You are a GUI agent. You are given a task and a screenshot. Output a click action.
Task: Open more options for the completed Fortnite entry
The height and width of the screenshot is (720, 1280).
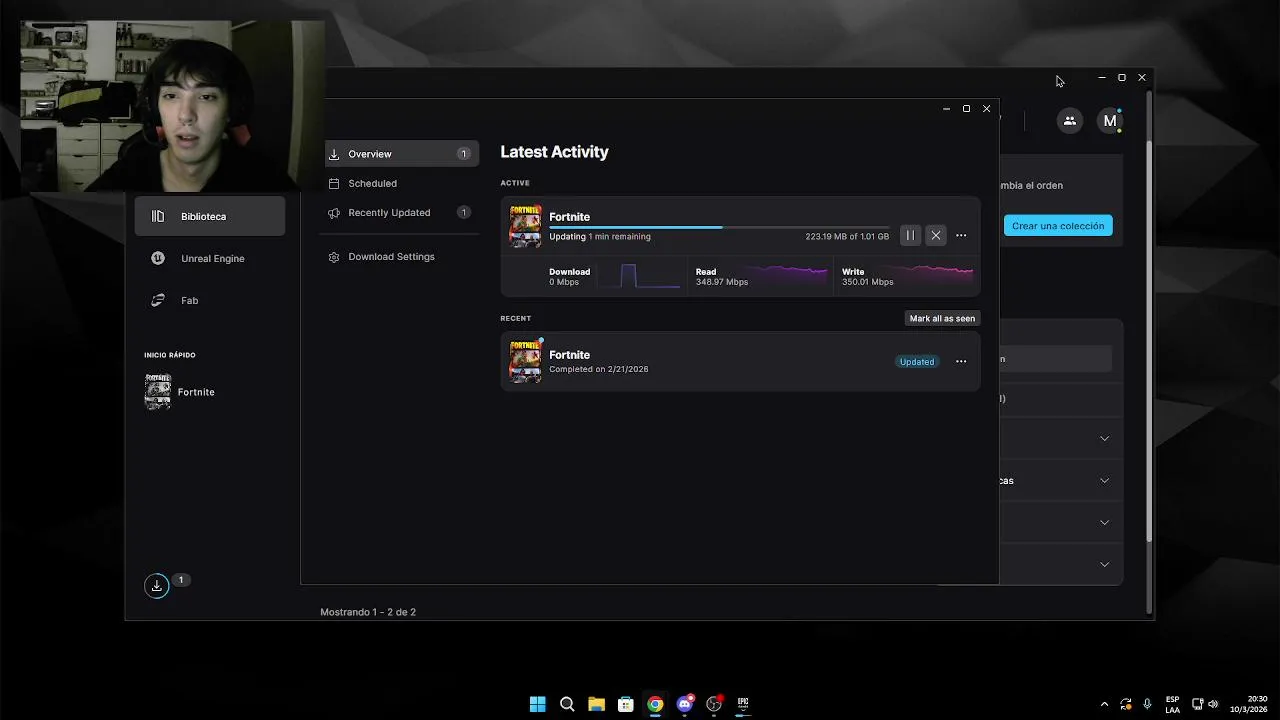click(x=961, y=362)
